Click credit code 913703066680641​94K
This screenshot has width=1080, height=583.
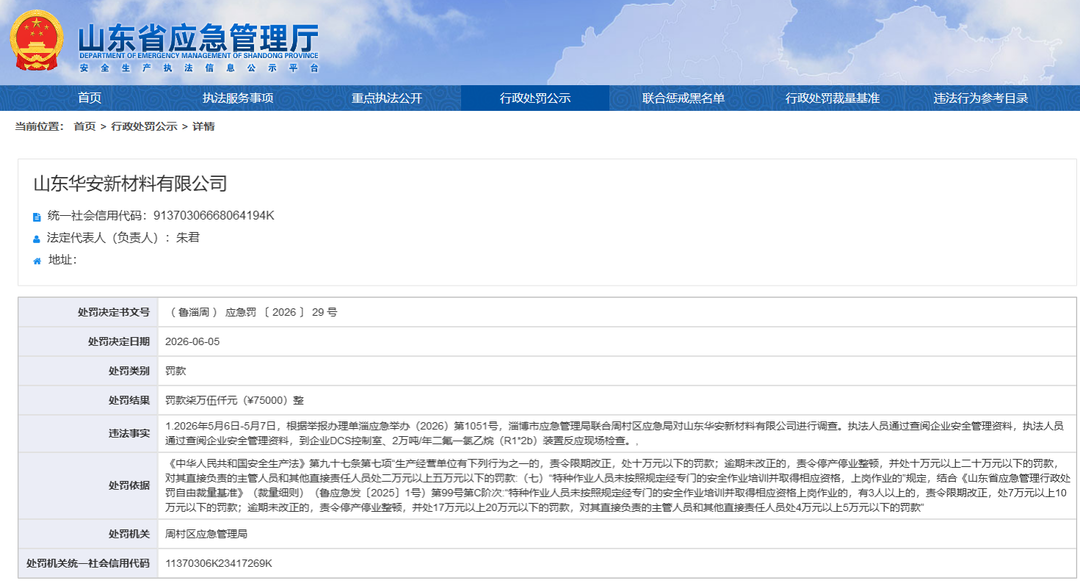(214, 216)
